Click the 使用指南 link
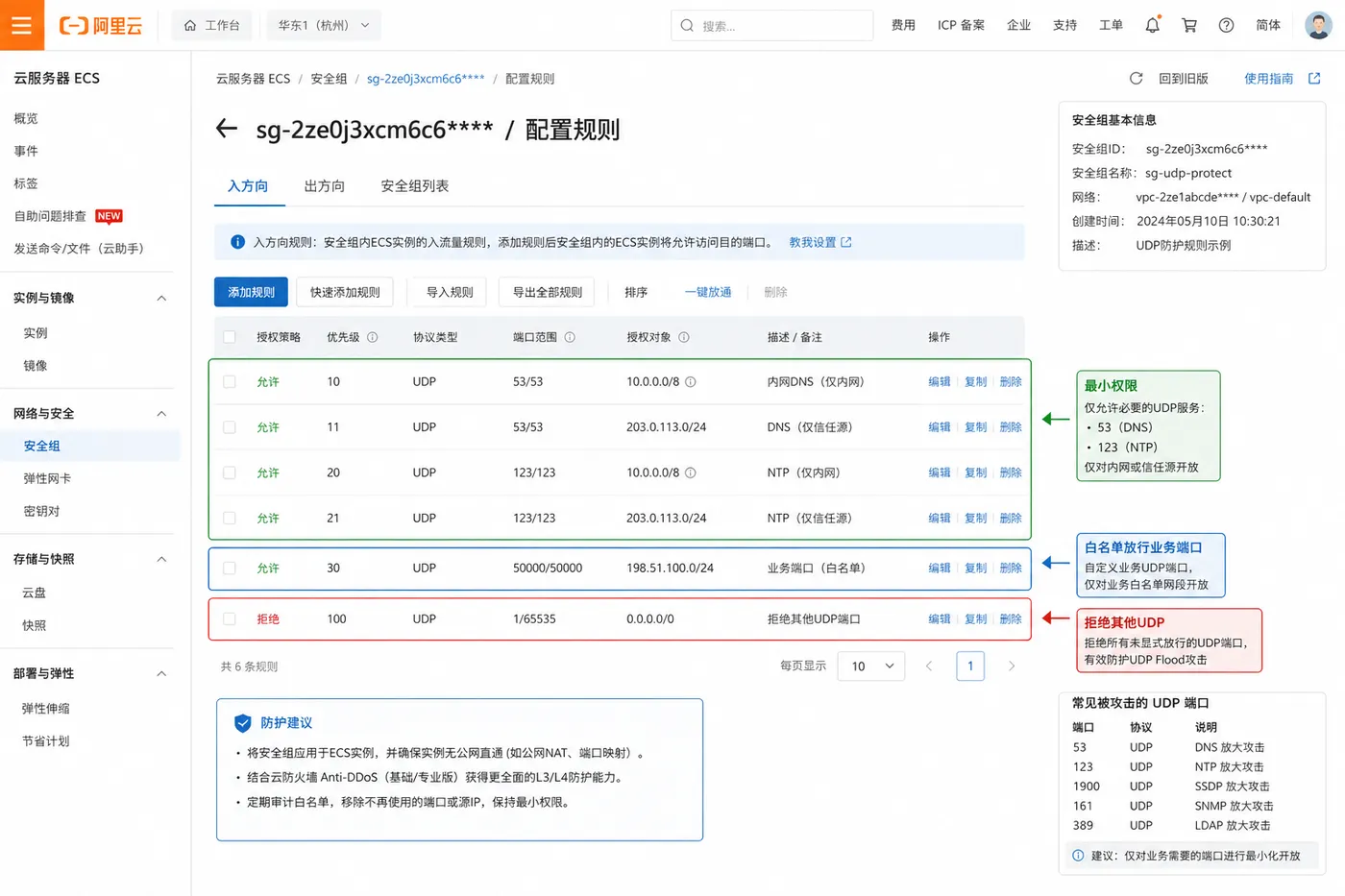The width and height of the screenshot is (1345, 896). click(1268, 79)
